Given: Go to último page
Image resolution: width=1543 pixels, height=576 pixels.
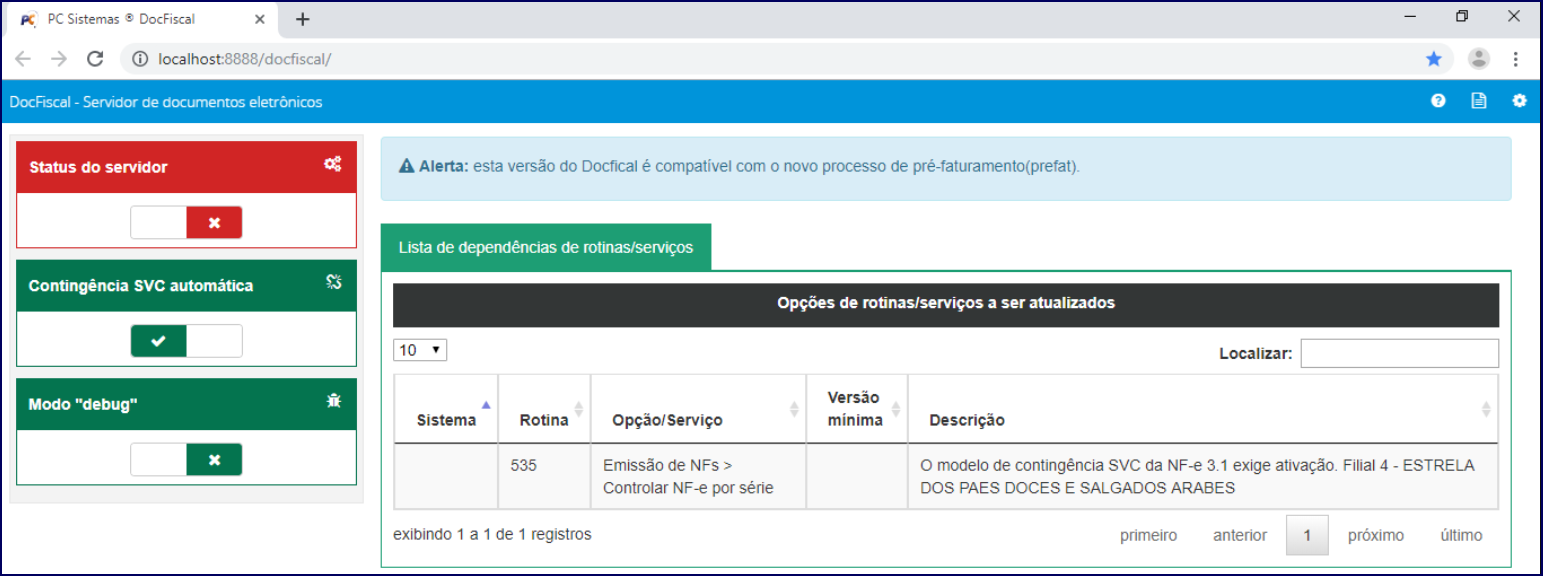Looking at the screenshot, I should click(1461, 535).
